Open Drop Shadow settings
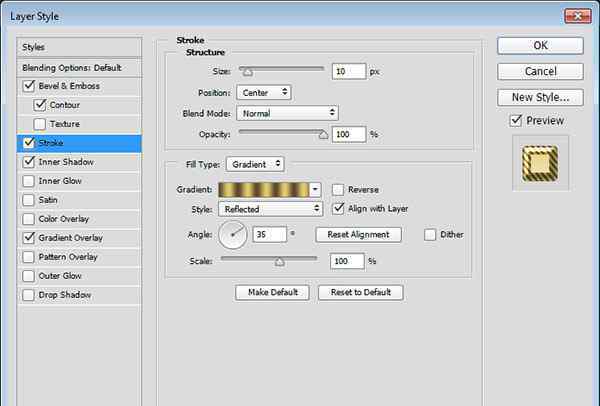Image resolution: width=600 pixels, height=406 pixels. 65,295
